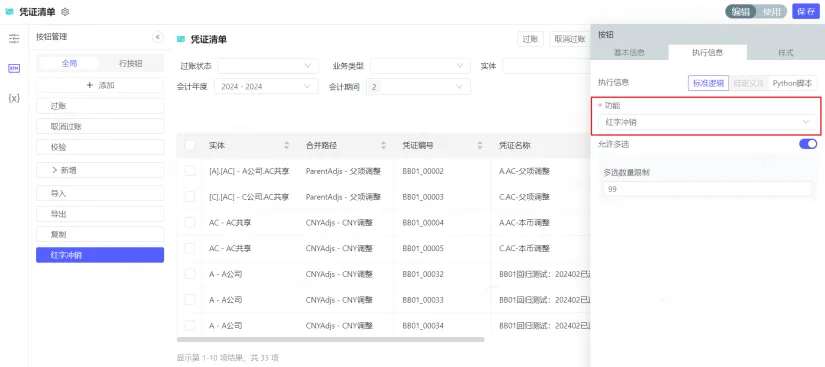Check the row checkbox for BB01_00033
825x367 pixels.
click(190, 300)
